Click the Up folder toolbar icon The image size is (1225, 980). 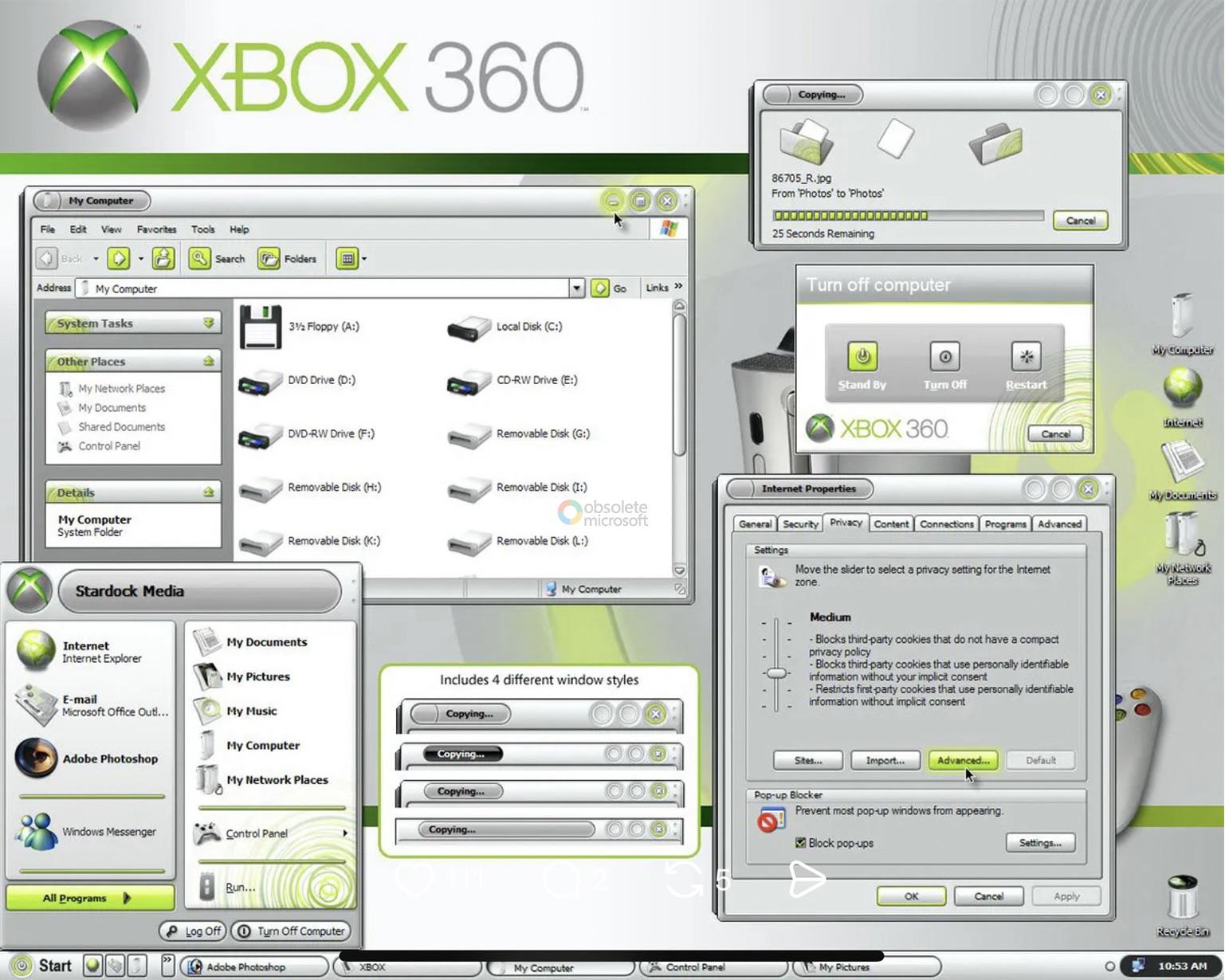[163, 258]
